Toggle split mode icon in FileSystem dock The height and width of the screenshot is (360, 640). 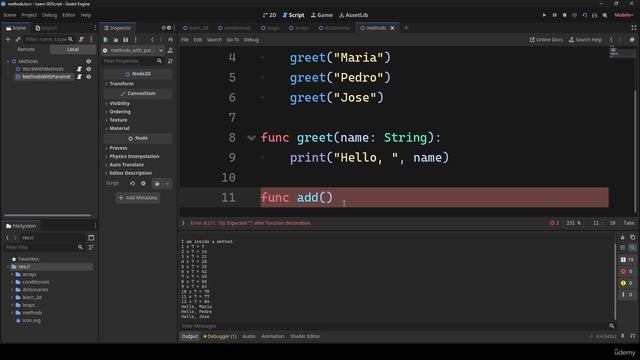[91, 238]
